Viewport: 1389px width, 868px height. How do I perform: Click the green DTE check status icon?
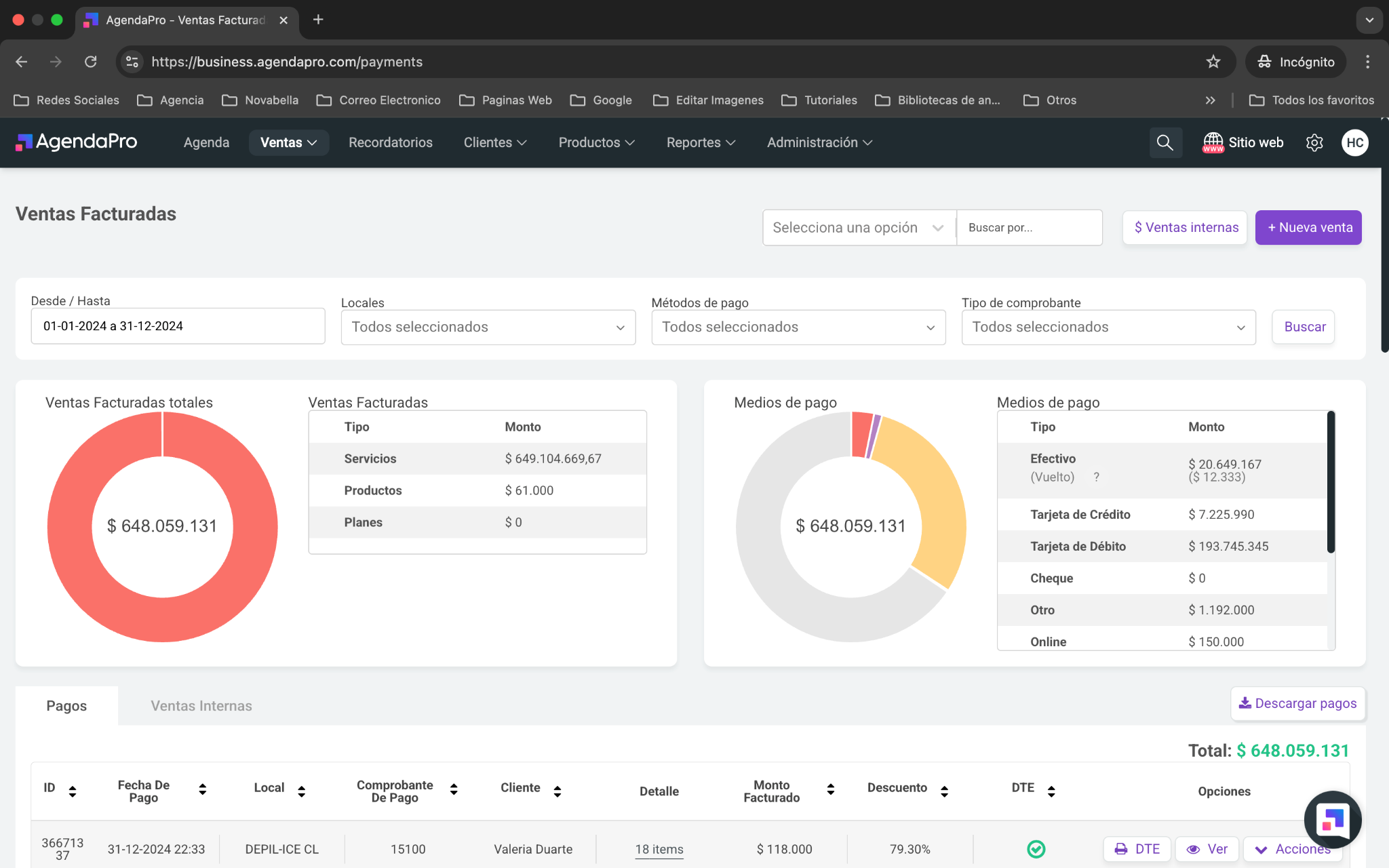[x=1036, y=849]
